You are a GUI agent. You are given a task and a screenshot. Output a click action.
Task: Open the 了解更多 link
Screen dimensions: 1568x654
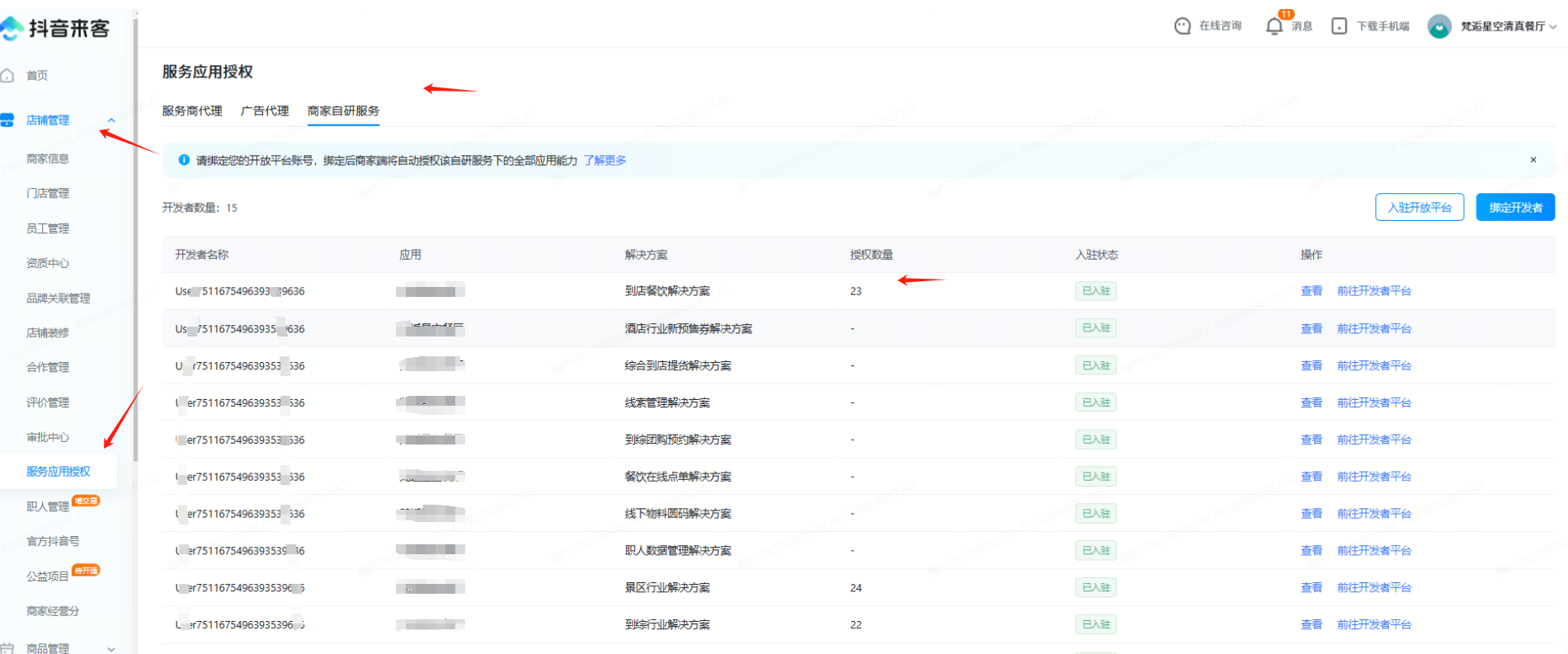click(605, 160)
